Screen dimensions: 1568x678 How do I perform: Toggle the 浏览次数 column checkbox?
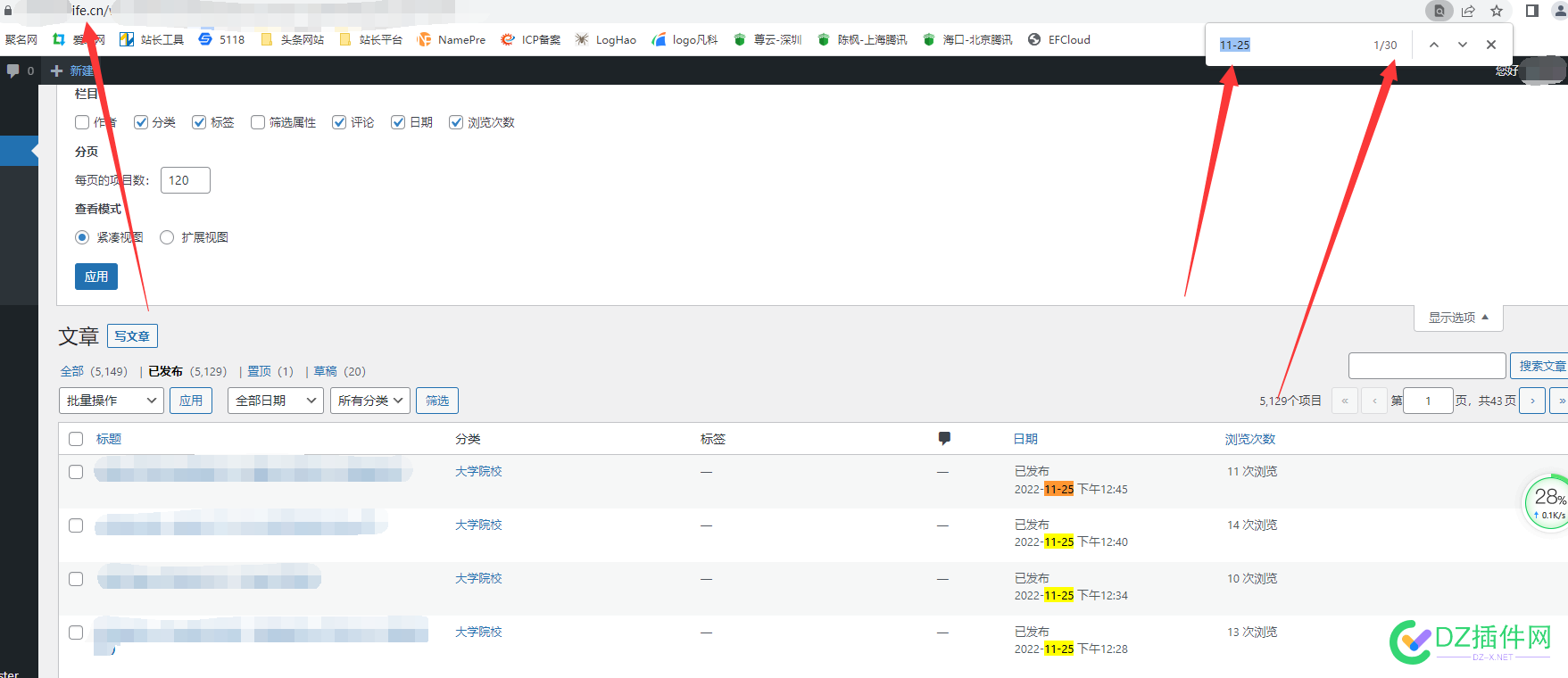pyautogui.click(x=456, y=122)
